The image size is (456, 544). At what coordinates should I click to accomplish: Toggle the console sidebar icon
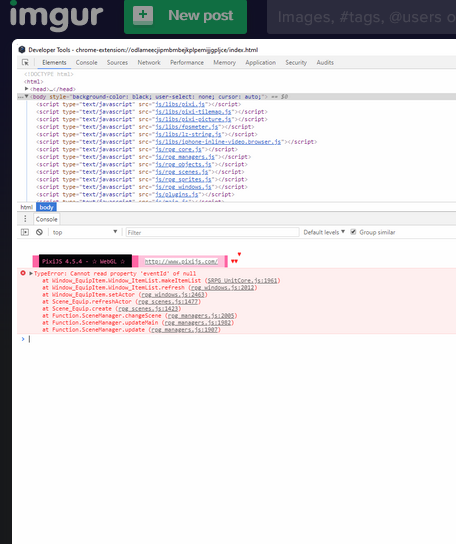25,232
